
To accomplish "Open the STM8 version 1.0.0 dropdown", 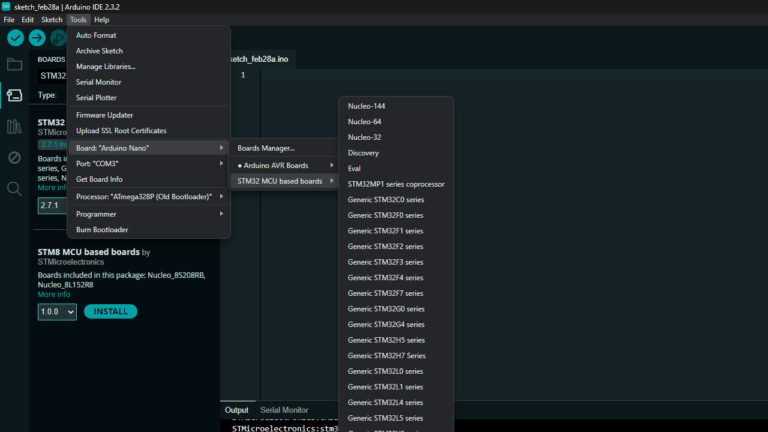I will tap(57, 312).
